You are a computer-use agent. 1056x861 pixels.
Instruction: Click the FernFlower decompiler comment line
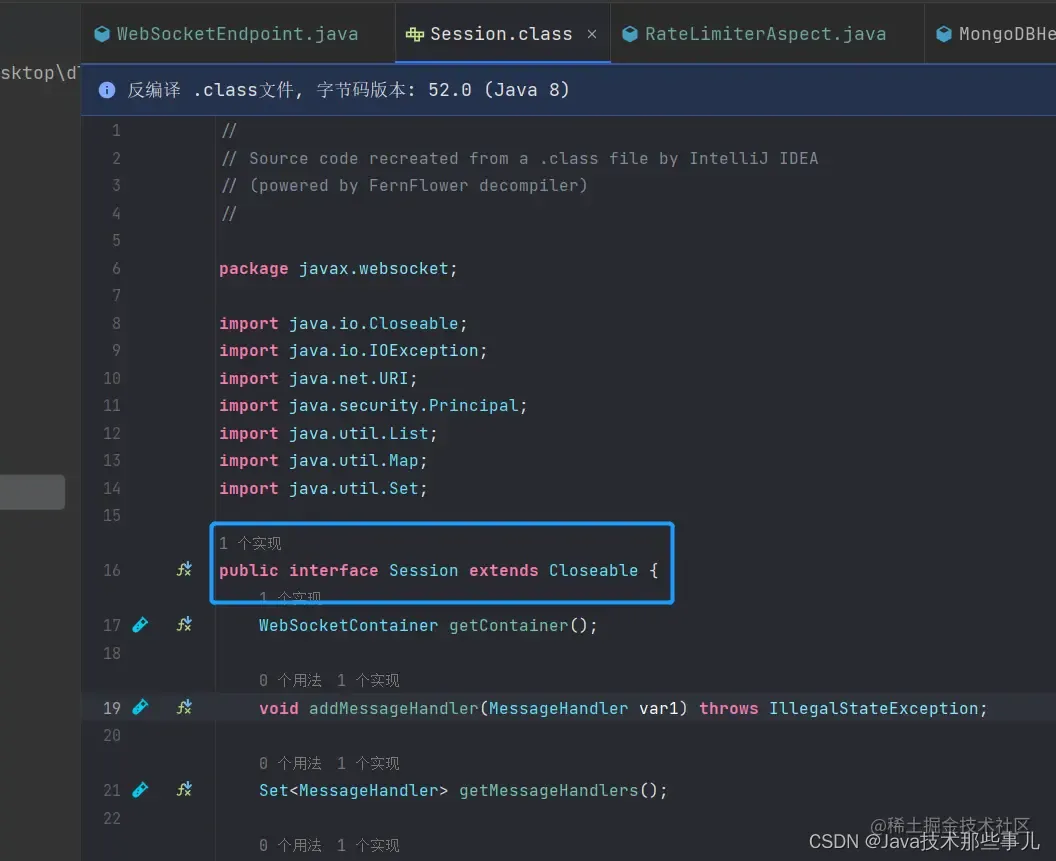point(405,185)
